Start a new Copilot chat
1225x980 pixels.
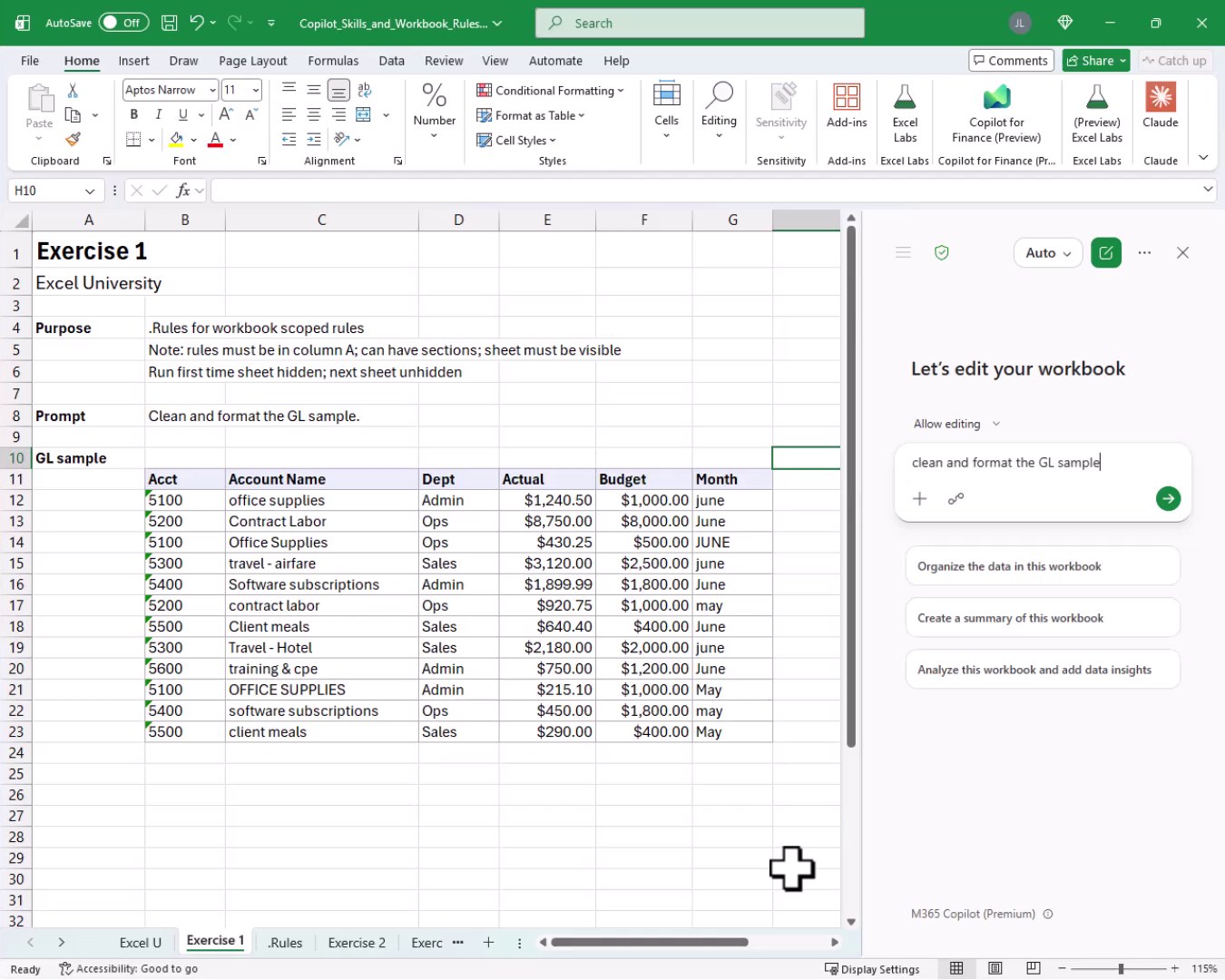click(1106, 253)
